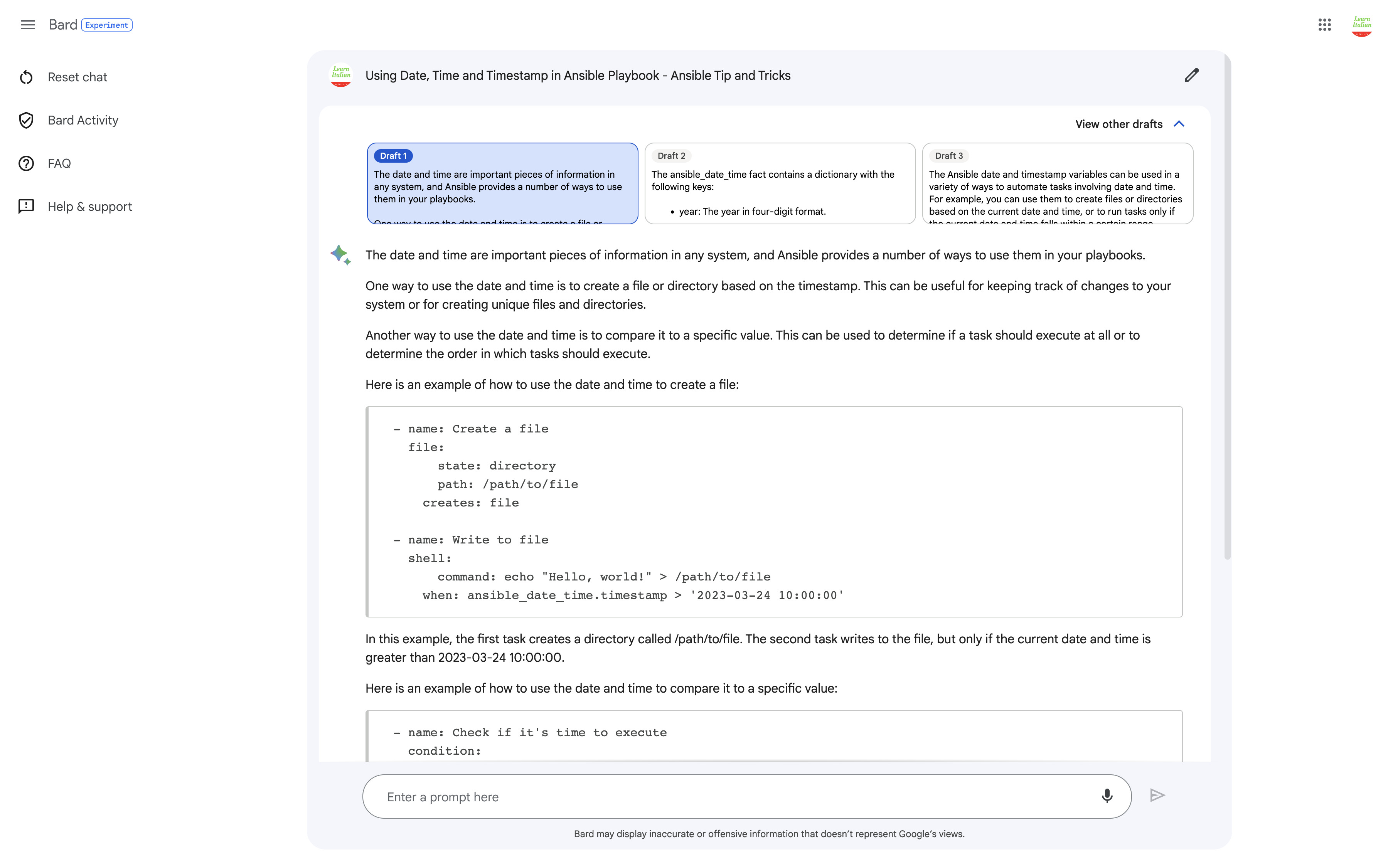Select the Draft 1 card

(502, 184)
